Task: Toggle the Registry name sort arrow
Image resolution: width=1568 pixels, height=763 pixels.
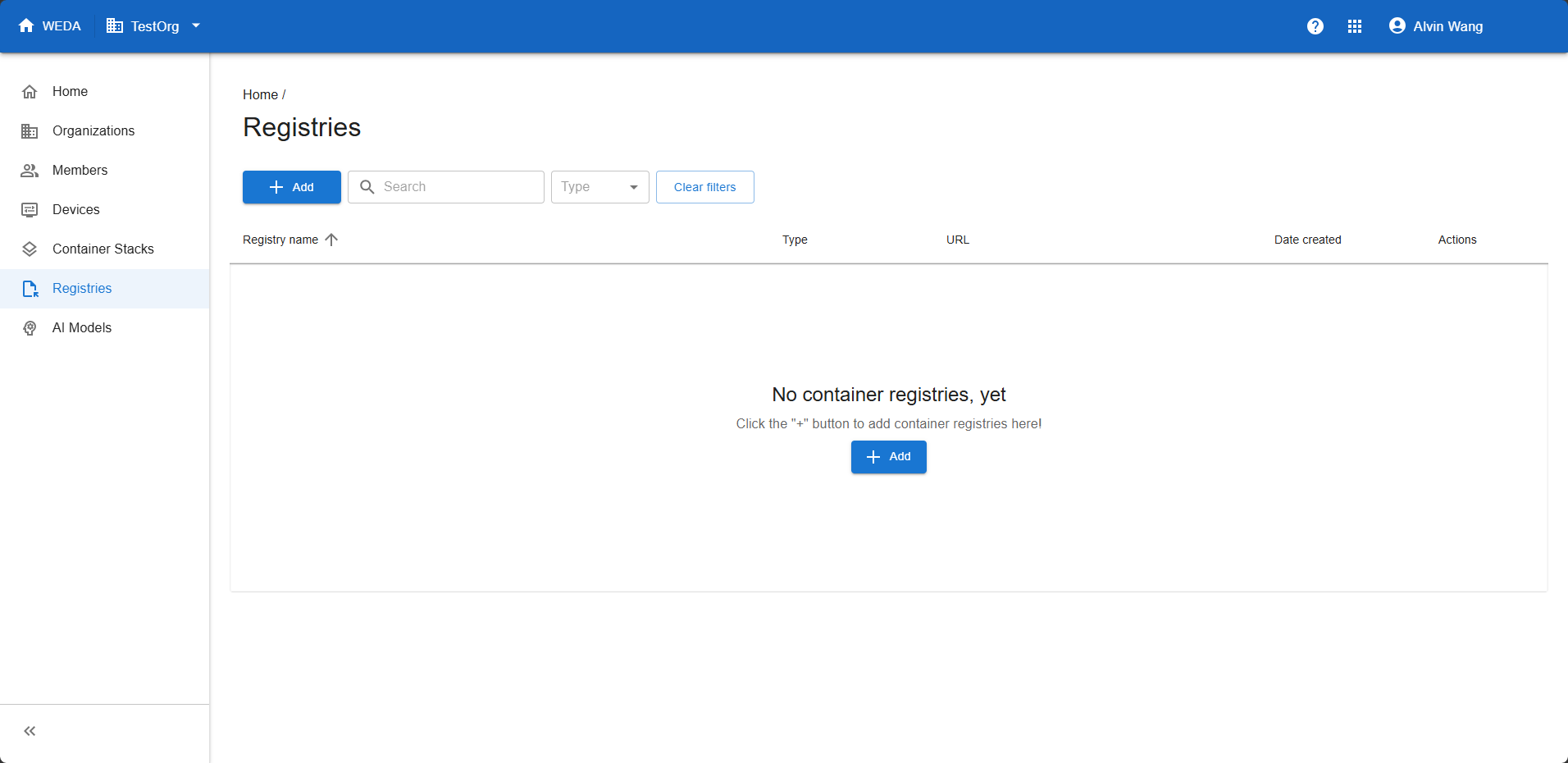Action: click(331, 240)
